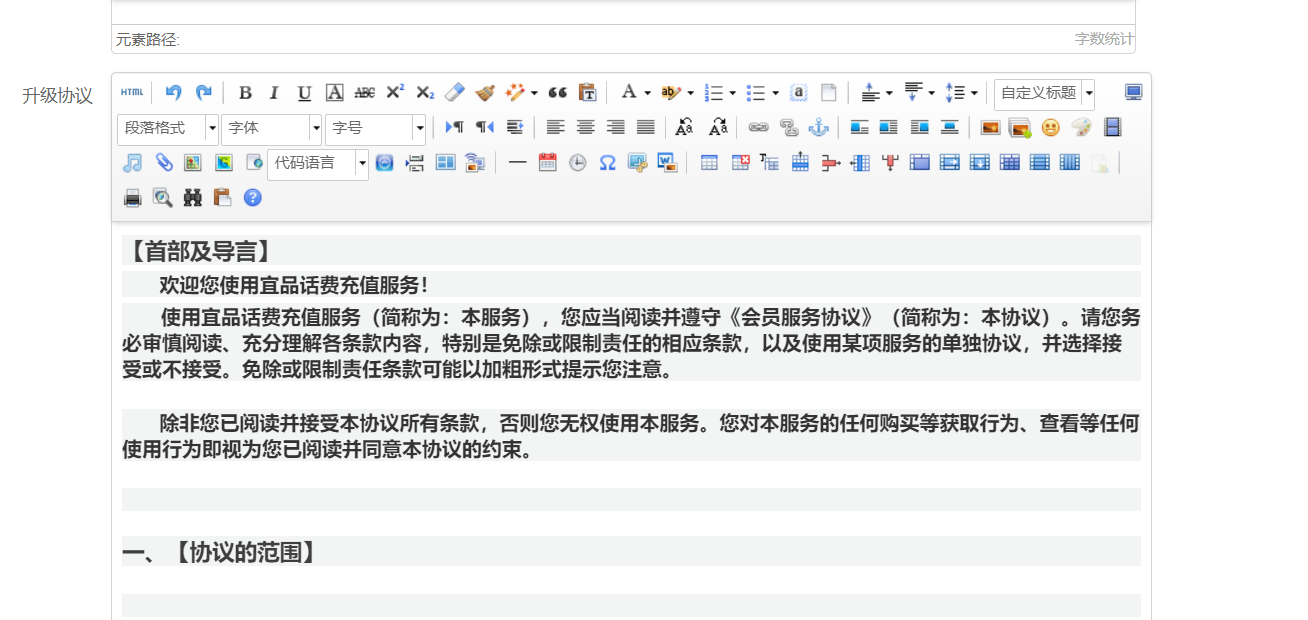Insert an anchor
This screenshot has height=620, width=1308.
[819, 128]
